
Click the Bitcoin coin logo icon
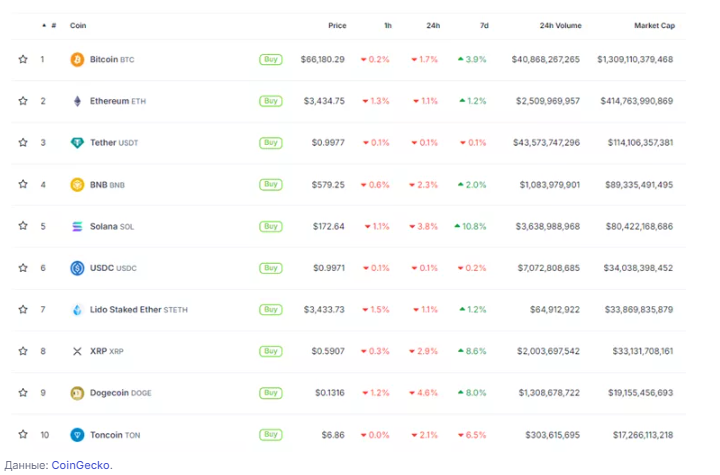77,60
